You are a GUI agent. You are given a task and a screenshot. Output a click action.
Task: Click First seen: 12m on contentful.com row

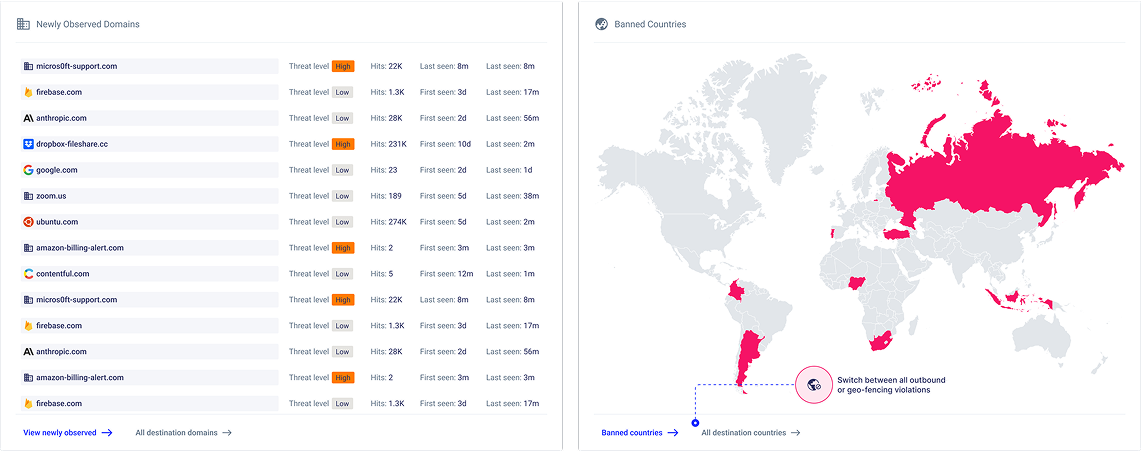point(447,274)
